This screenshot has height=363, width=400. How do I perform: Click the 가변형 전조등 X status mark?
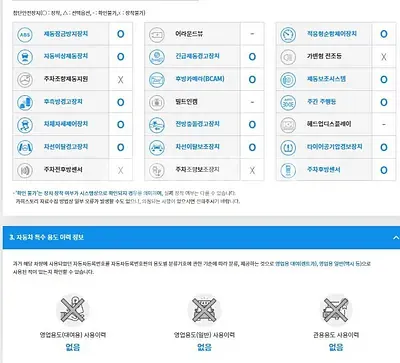(384, 57)
